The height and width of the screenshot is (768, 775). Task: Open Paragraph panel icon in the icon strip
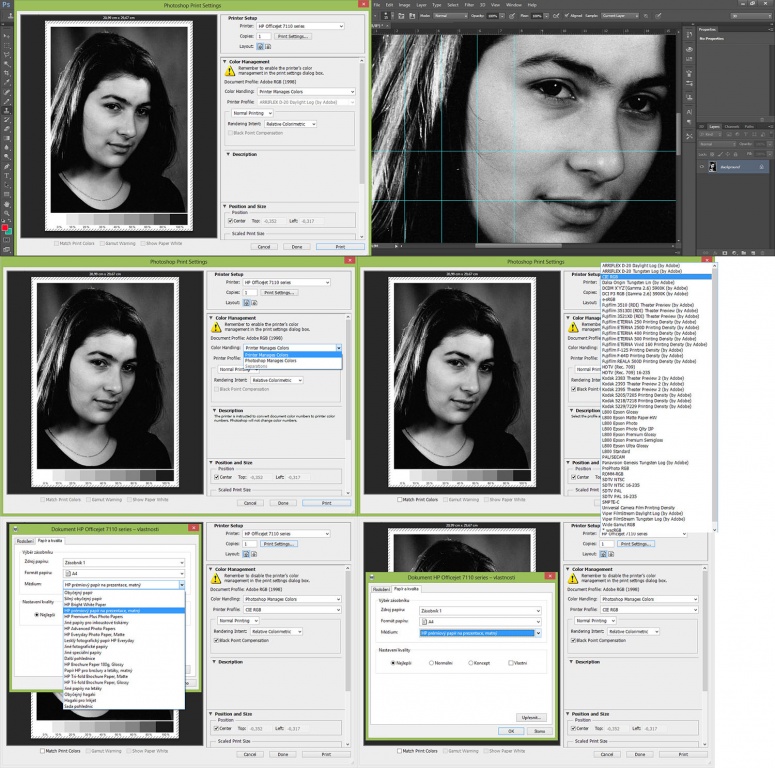coord(689,122)
